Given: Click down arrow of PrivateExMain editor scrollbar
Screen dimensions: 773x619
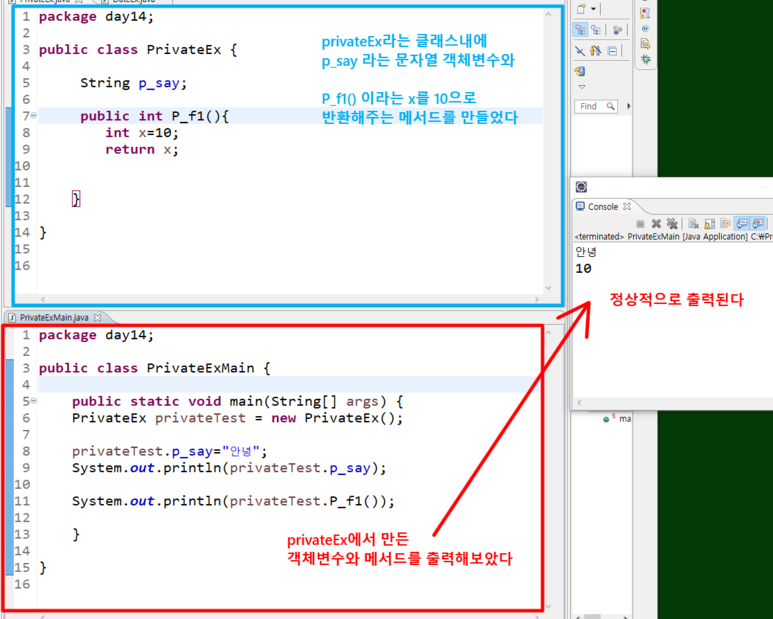Looking at the screenshot, I should [x=549, y=607].
